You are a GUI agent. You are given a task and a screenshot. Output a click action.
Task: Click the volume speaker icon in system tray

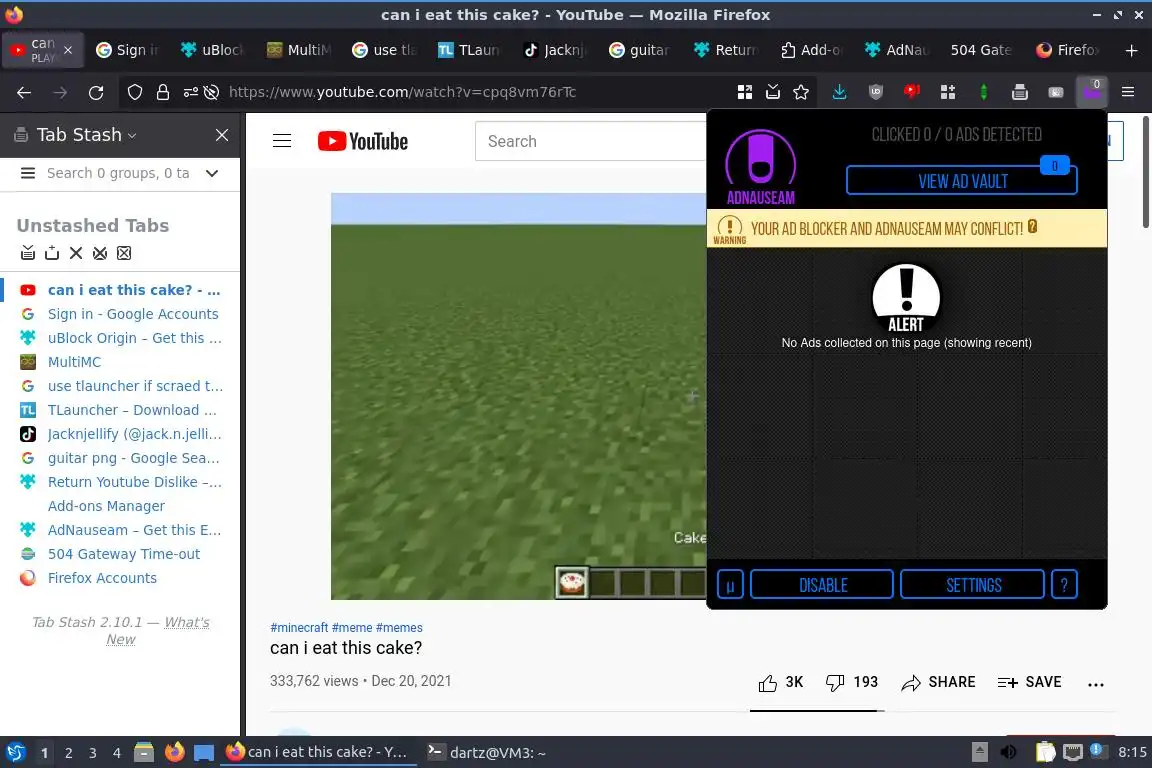click(x=1008, y=752)
